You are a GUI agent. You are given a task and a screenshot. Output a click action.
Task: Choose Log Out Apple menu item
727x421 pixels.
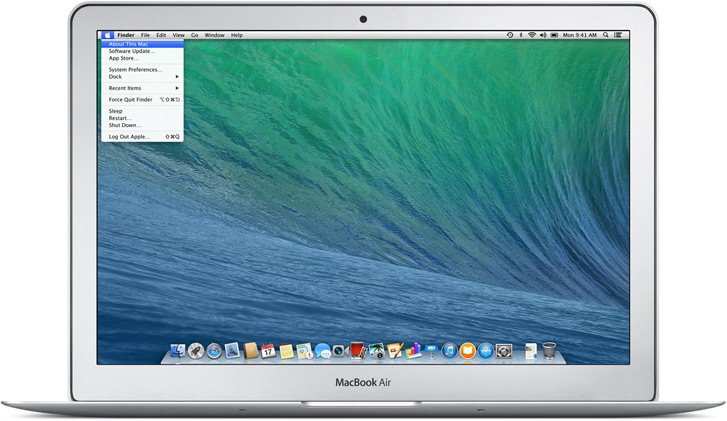click(x=130, y=136)
